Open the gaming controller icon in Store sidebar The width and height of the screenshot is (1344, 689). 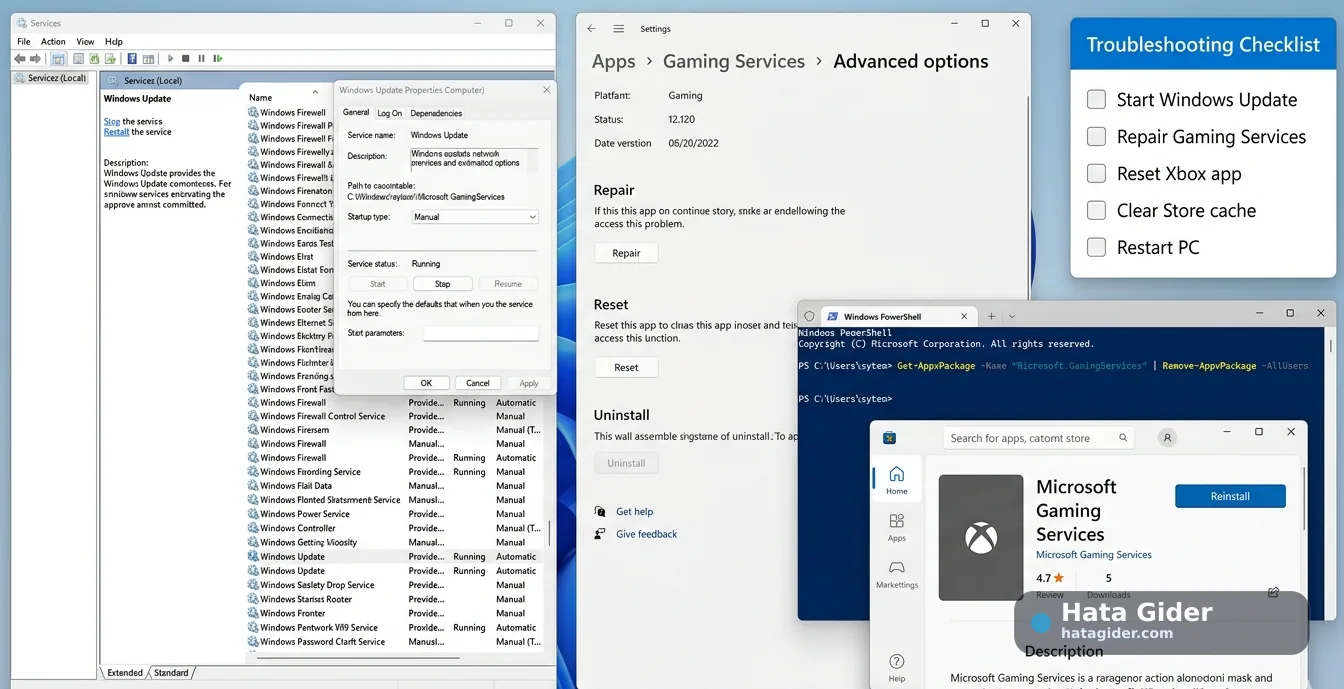897,574
